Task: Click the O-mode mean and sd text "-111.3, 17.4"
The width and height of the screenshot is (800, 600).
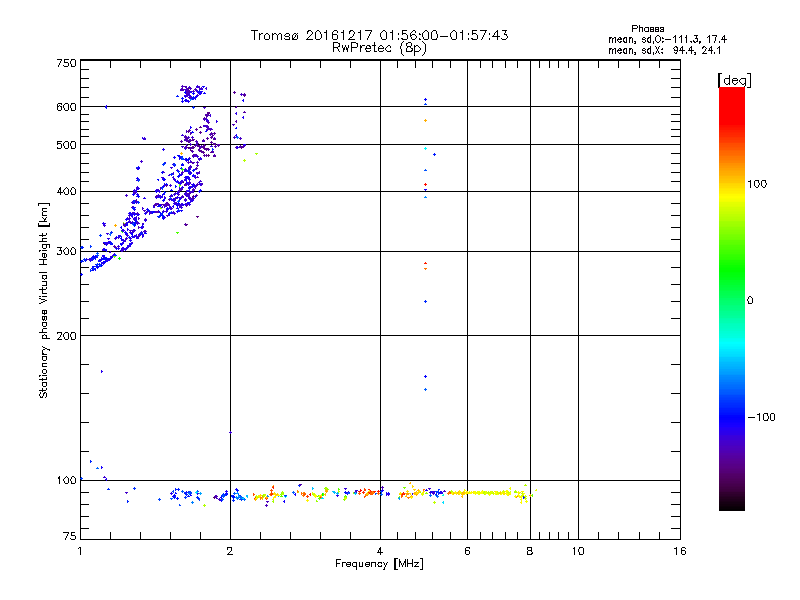Action: pos(698,39)
